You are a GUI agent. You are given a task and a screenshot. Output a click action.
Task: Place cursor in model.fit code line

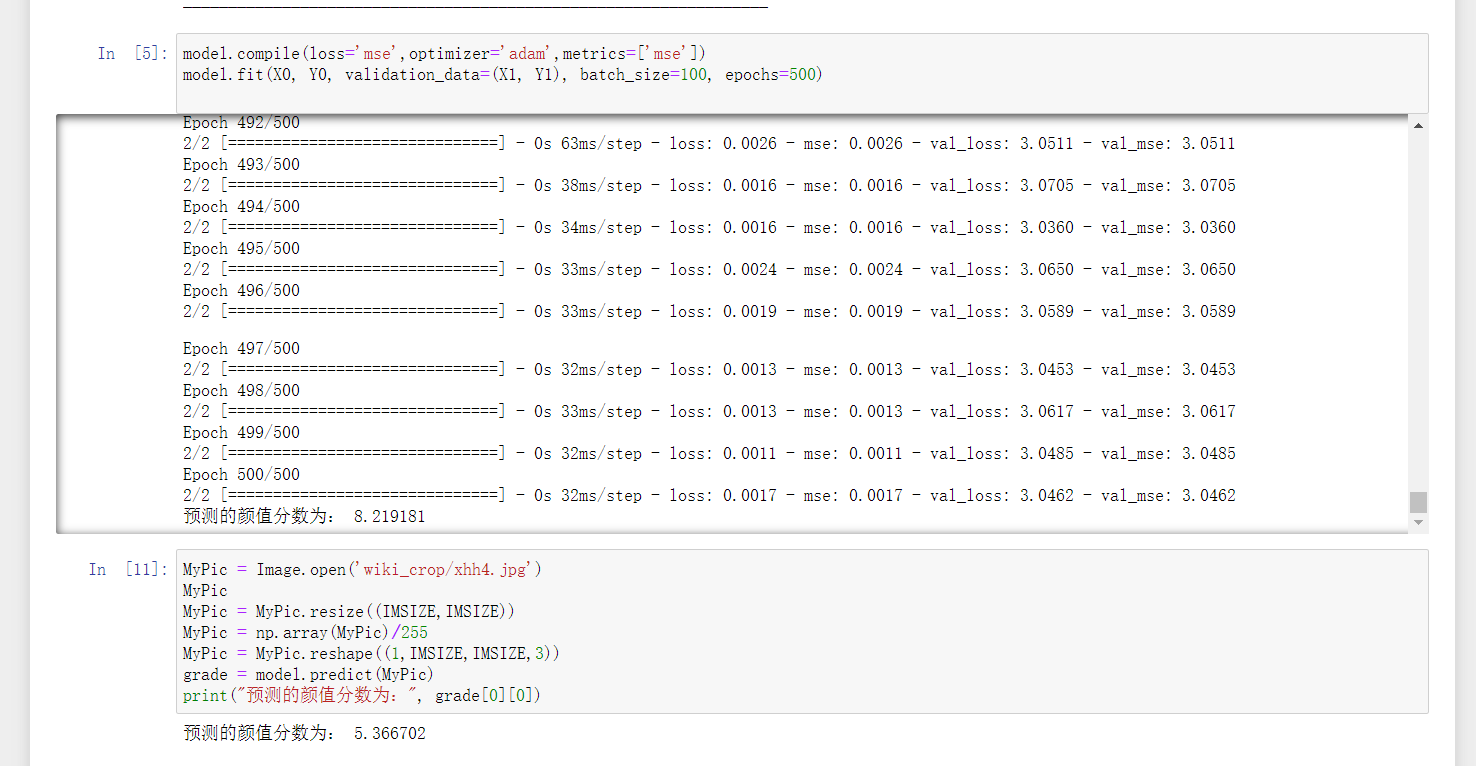coord(502,75)
